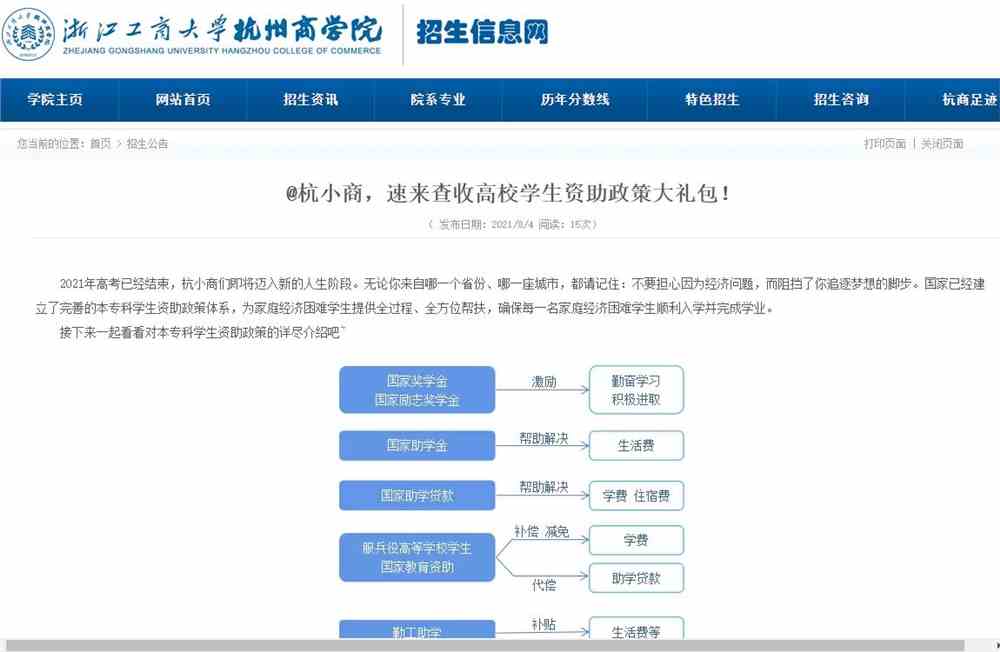Click the 代偿 arrow label
1000x652 pixels.
(543, 585)
